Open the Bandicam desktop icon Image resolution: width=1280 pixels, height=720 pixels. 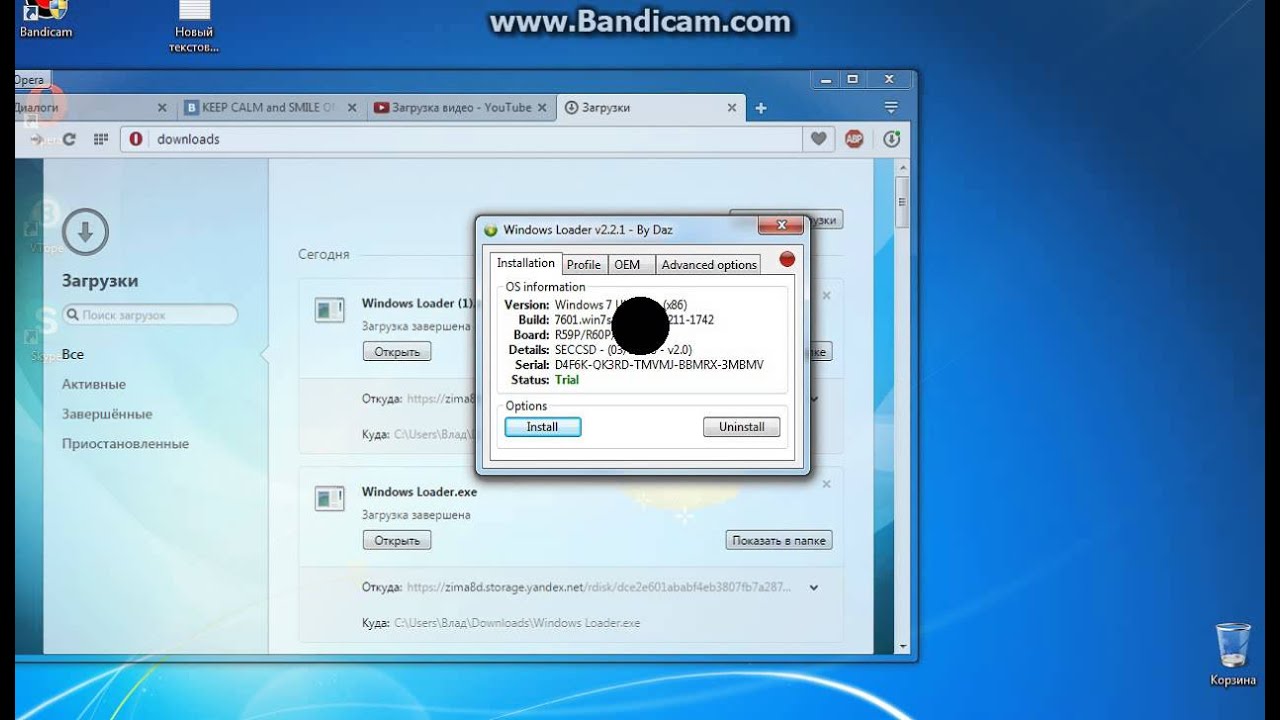pos(46,20)
